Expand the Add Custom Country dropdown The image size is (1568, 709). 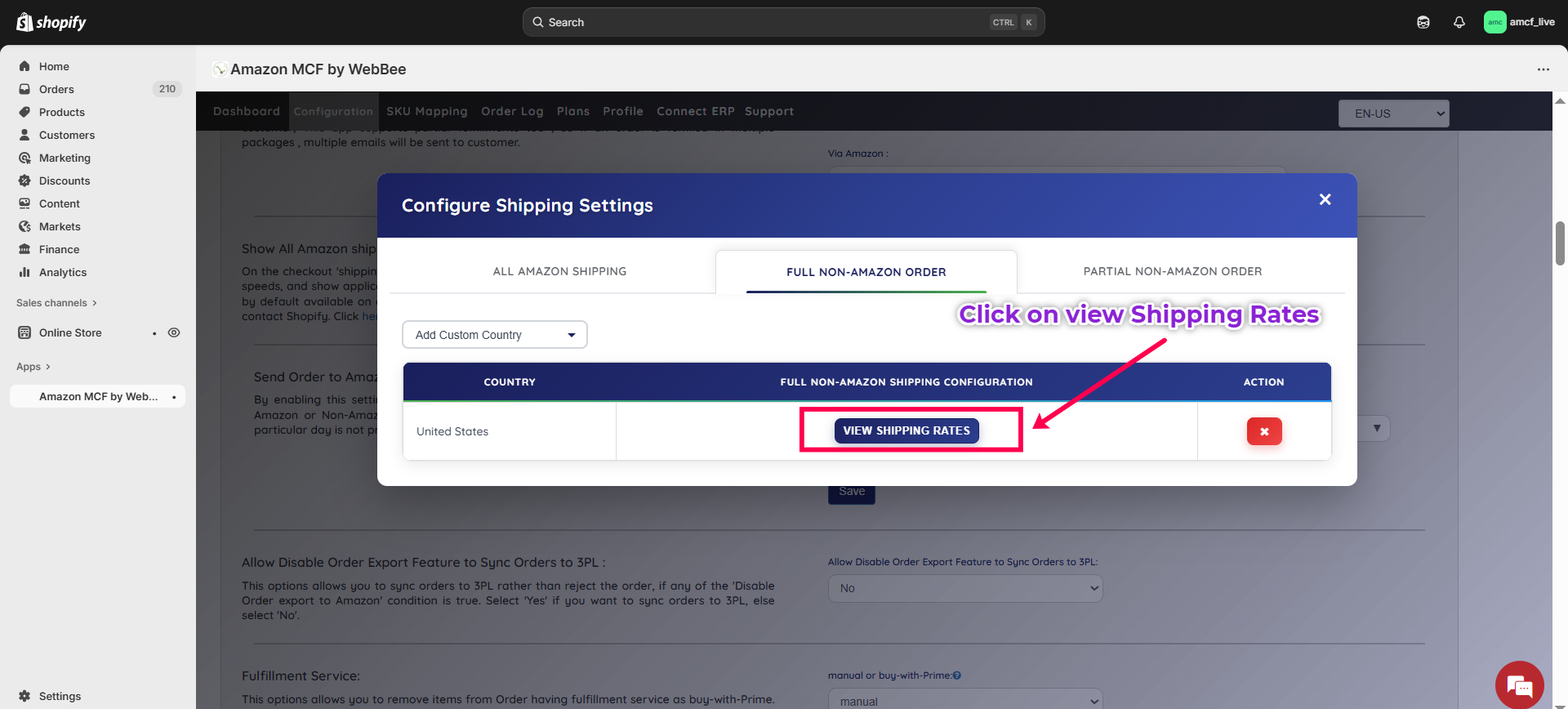coord(494,335)
